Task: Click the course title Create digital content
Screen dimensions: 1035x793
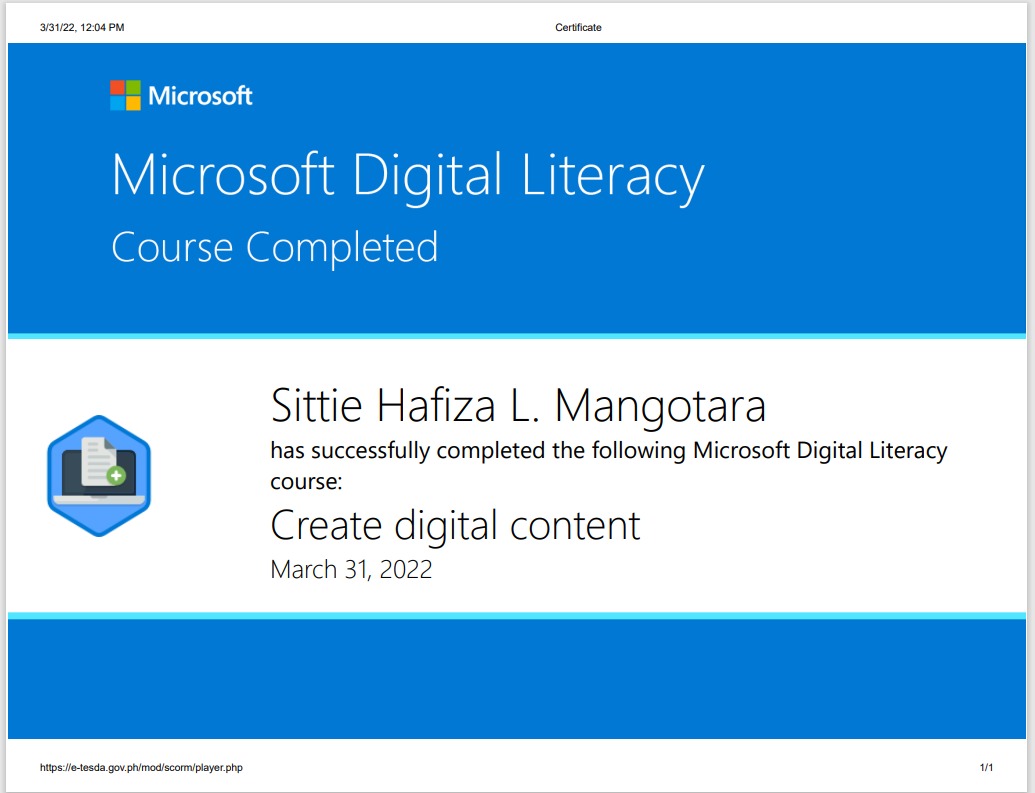Action: pos(455,525)
